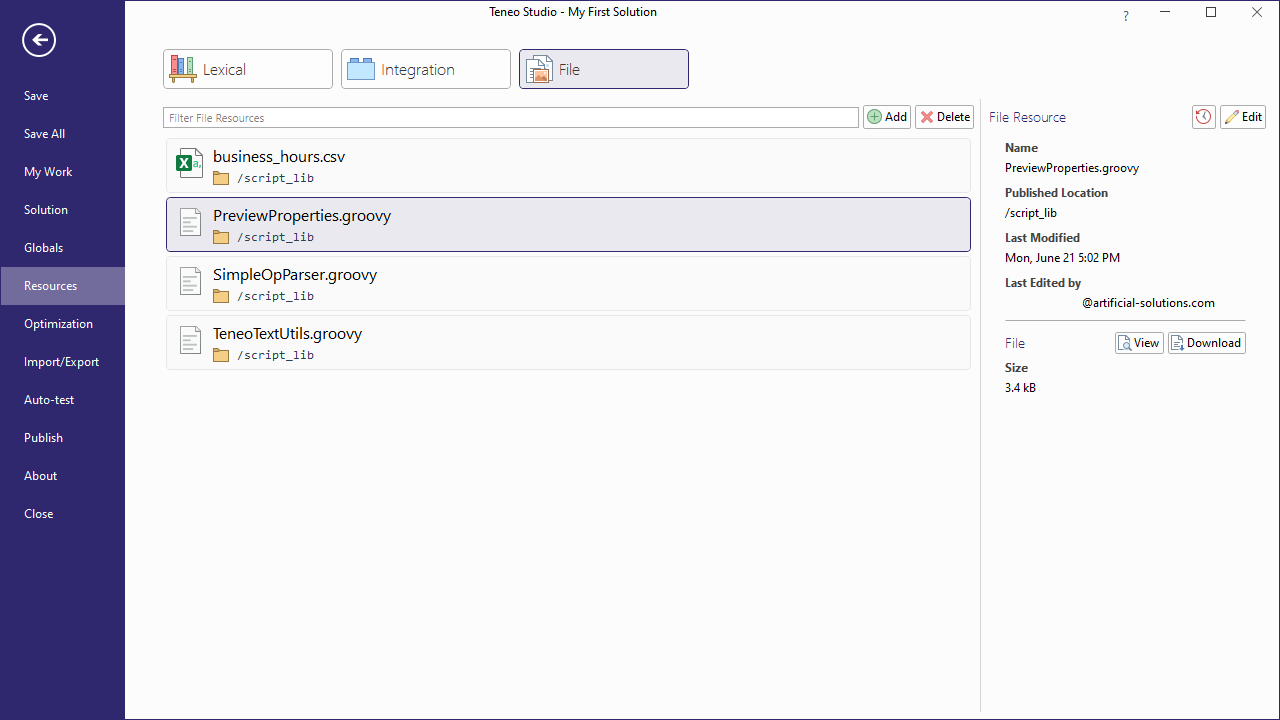Minimize the Teneo Studio window
The image size is (1280, 720).
pyautogui.click(x=1166, y=13)
